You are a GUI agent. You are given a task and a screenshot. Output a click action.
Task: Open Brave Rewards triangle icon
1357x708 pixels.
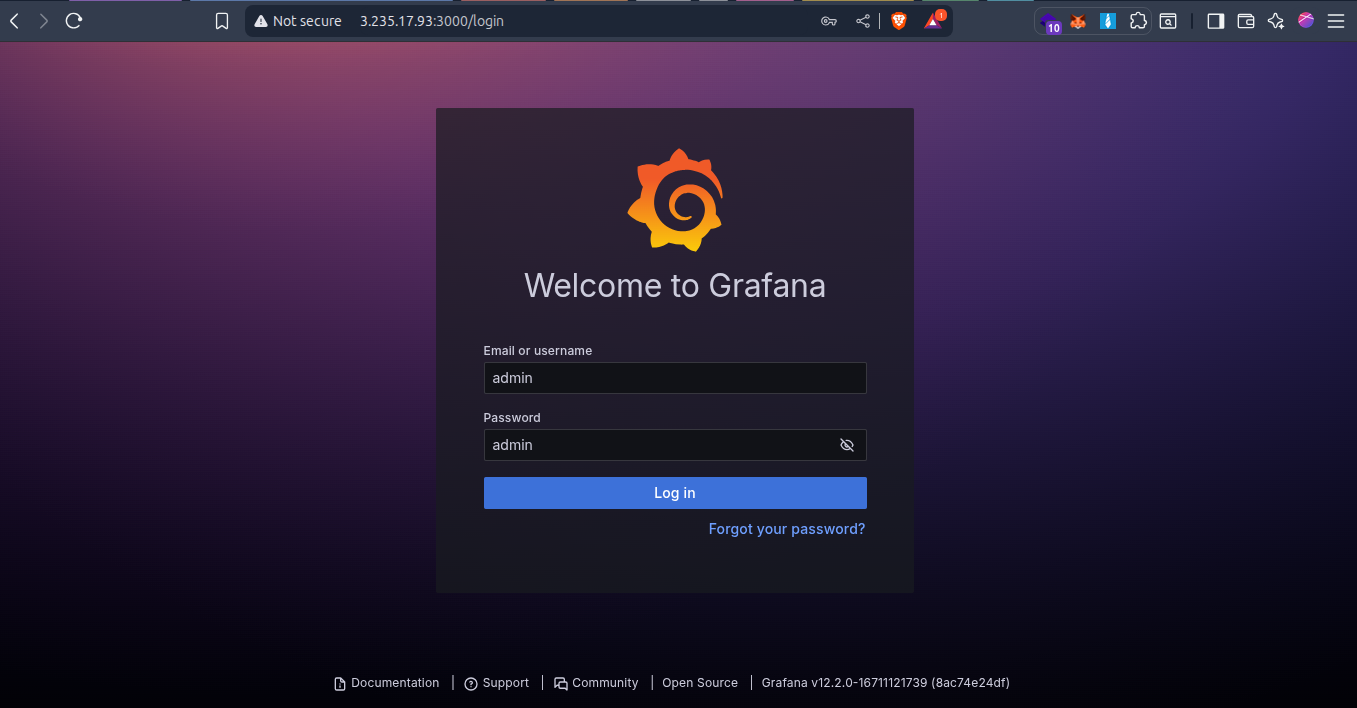(933, 20)
